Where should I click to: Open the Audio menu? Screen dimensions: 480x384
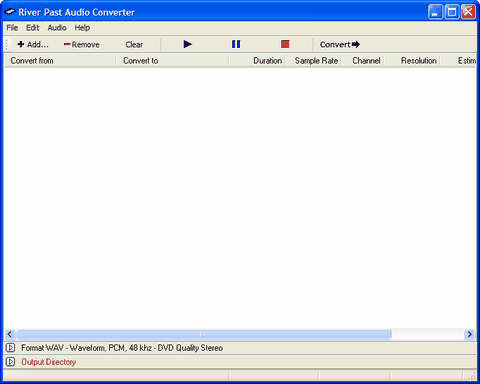[57, 28]
